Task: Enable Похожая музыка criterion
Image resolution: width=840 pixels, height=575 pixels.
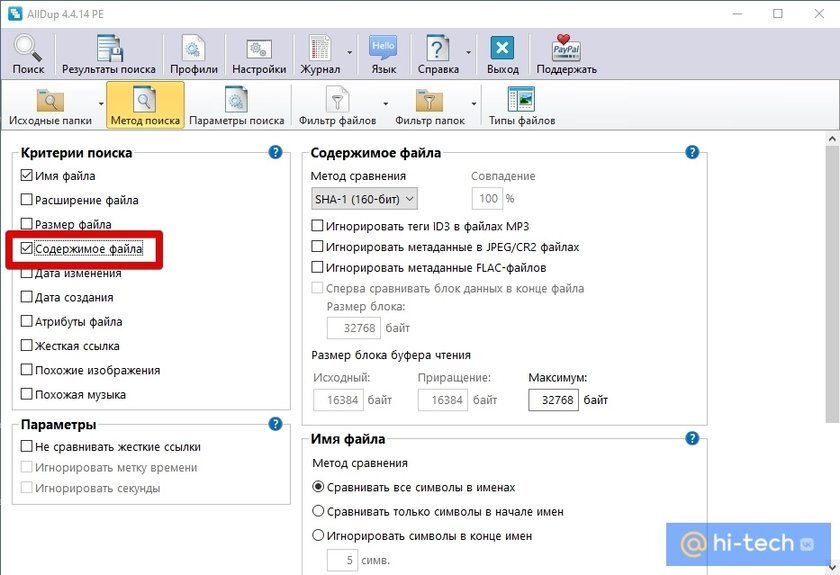Action: 26,394
